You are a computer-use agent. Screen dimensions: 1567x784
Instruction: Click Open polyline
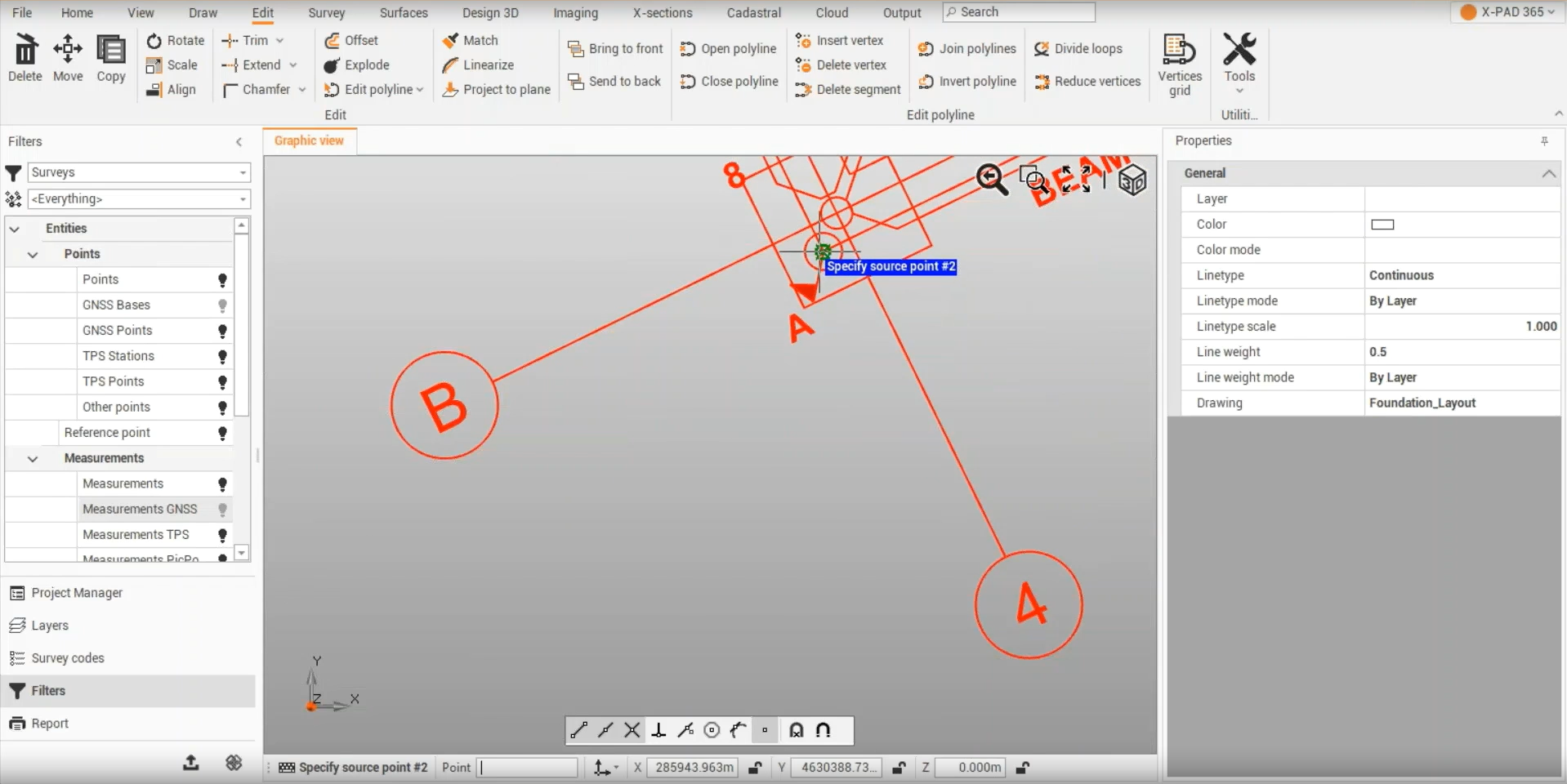728,48
